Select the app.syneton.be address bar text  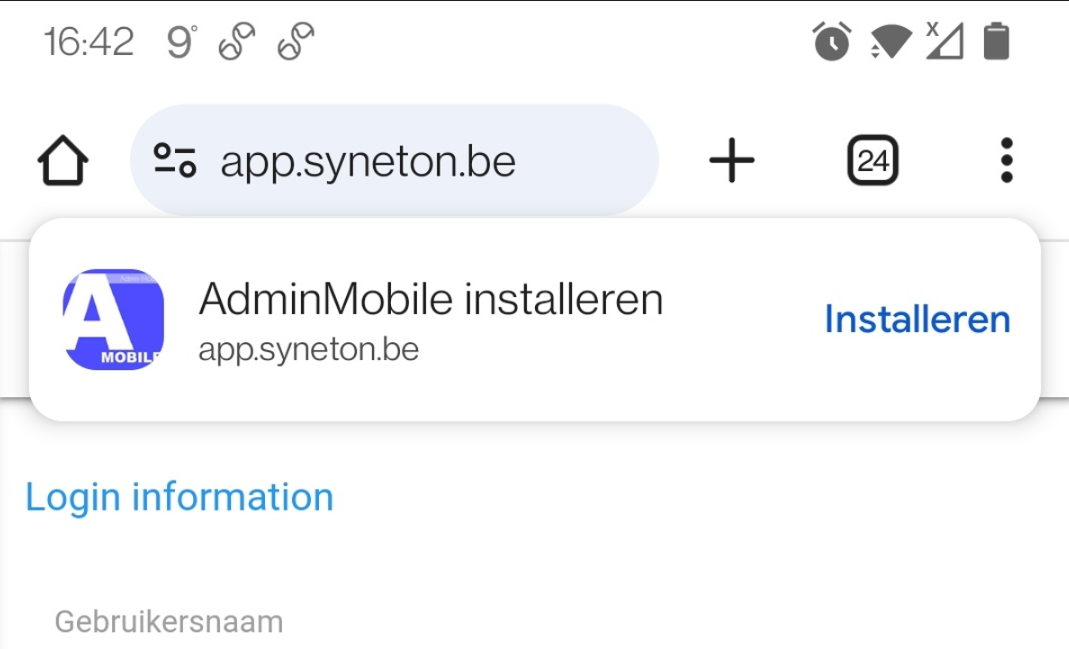[368, 162]
